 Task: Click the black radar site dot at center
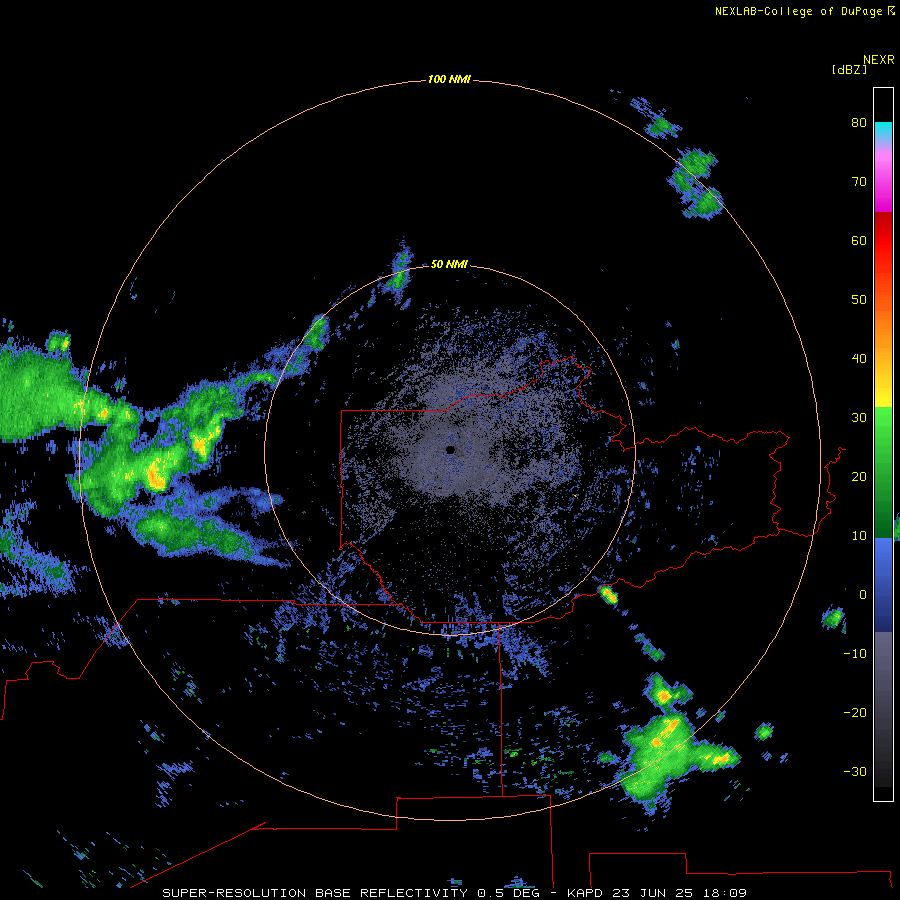(x=450, y=450)
